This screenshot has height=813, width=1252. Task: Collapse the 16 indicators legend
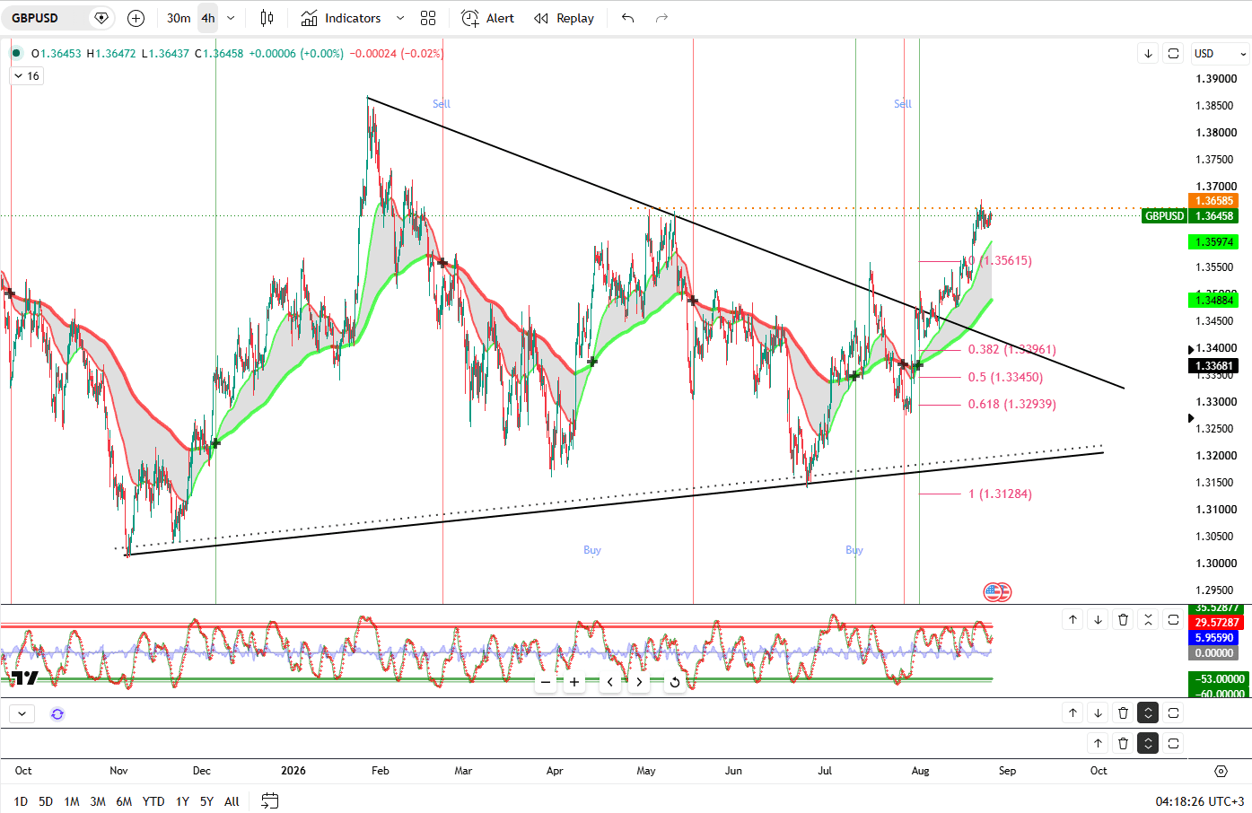[27, 76]
